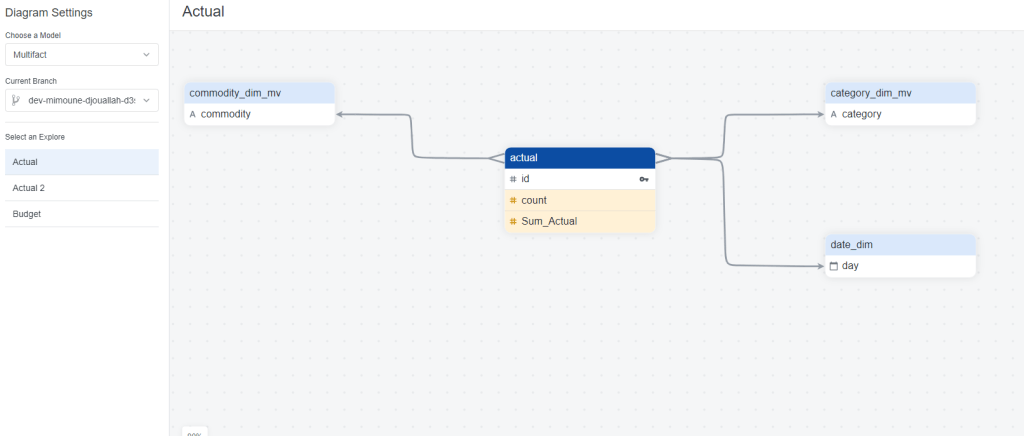Select the date_dim table header
Image resolution: width=1024 pixels, height=436 pixels.
point(900,245)
